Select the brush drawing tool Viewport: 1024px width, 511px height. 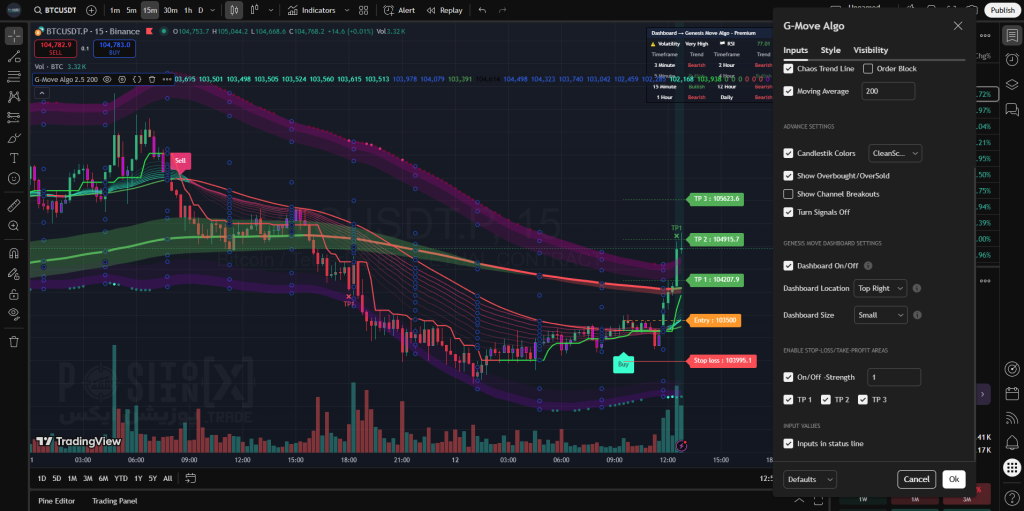[x=14, y=138]
